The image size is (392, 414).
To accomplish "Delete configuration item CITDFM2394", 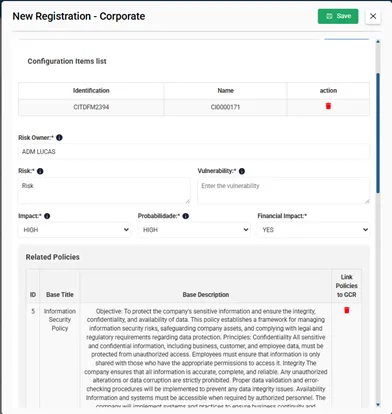I will tap(328, 106).
